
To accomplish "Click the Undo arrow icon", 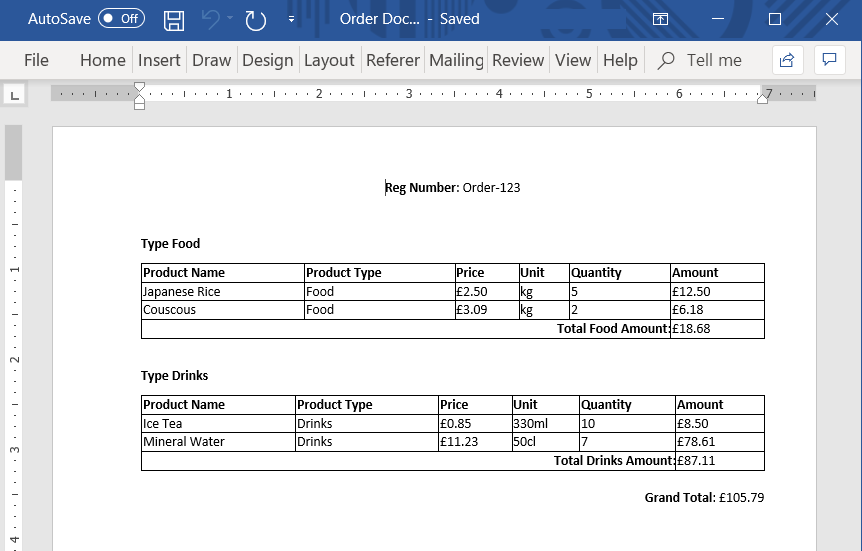I will coord(210,19).
